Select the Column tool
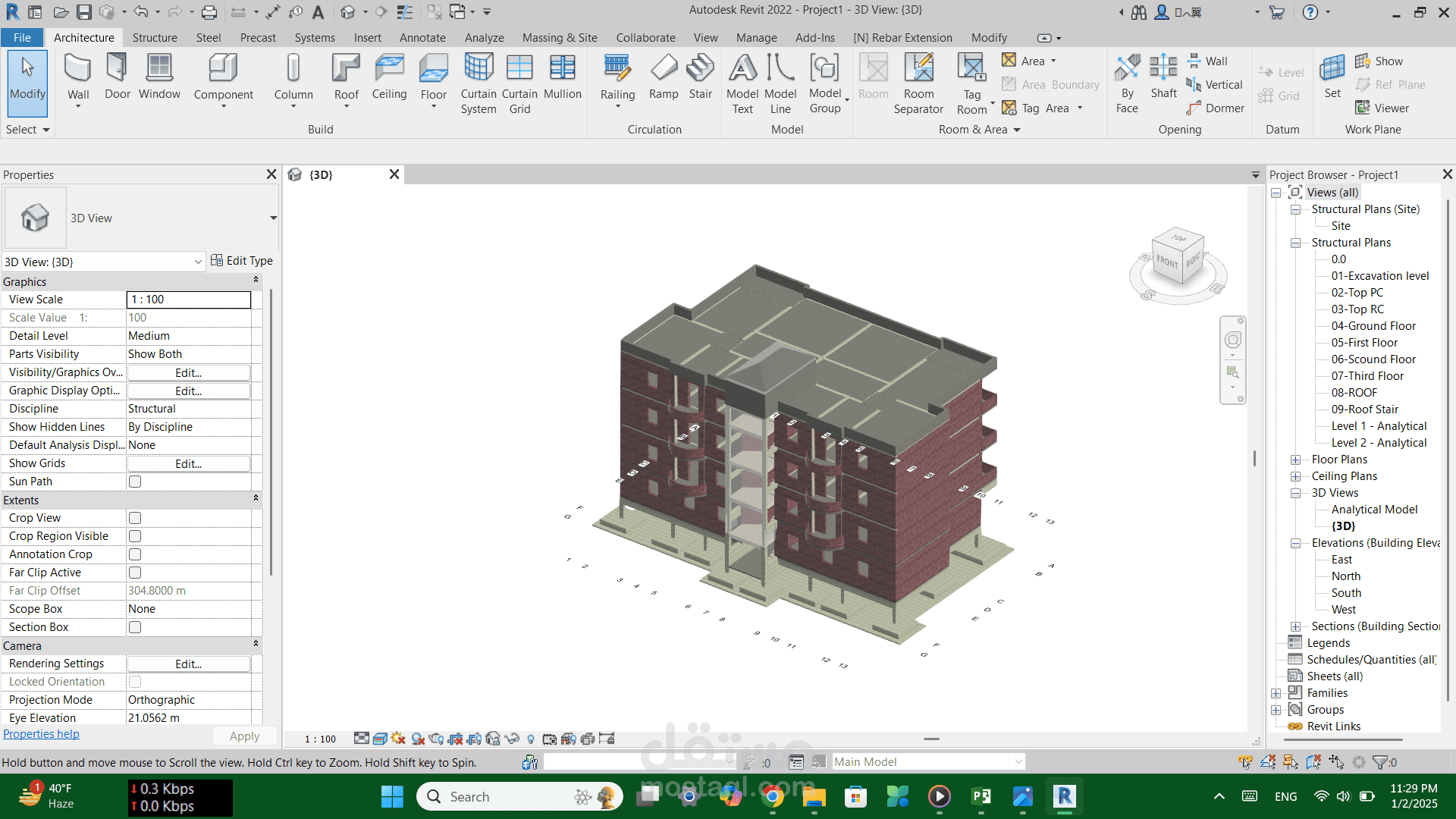Viewport: 1456px width, 819px height. [x=293, y=77]
